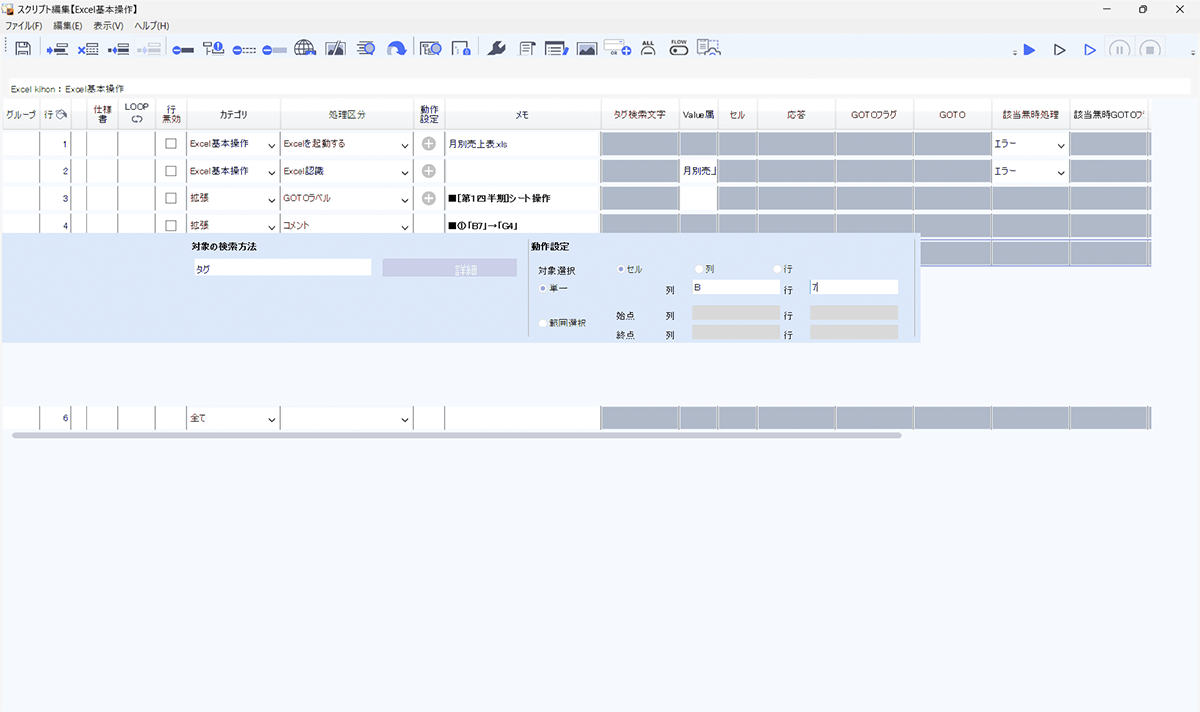Click the plus action-setting icon in row 2
This screenshot has width=1200, height=712.
click(428, 171)
